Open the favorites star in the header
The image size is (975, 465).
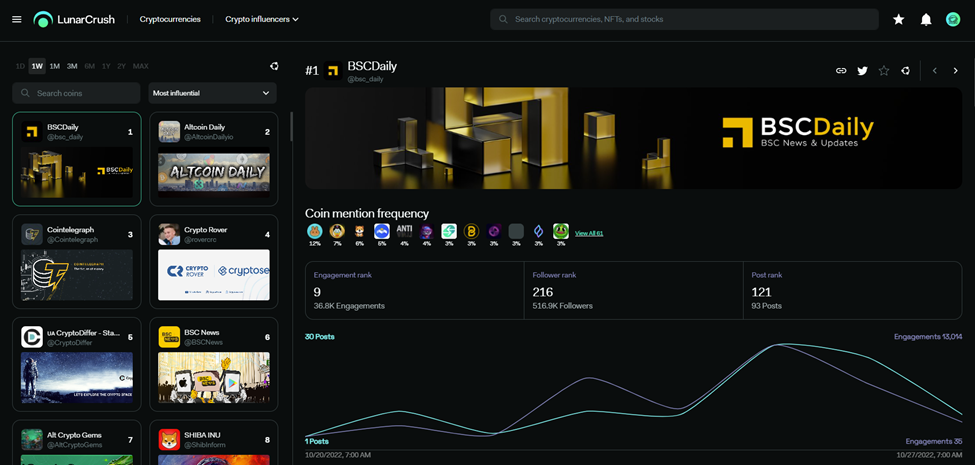click(x=899, y=19)
